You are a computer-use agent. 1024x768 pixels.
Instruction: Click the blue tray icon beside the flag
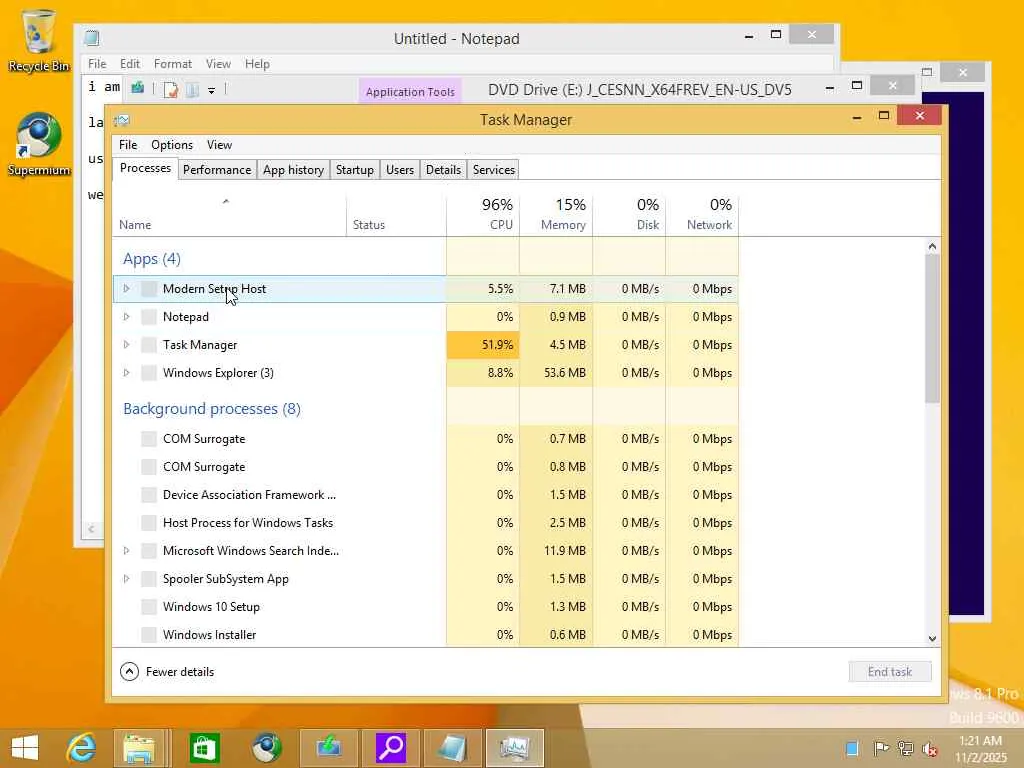[x=852, y=748]
